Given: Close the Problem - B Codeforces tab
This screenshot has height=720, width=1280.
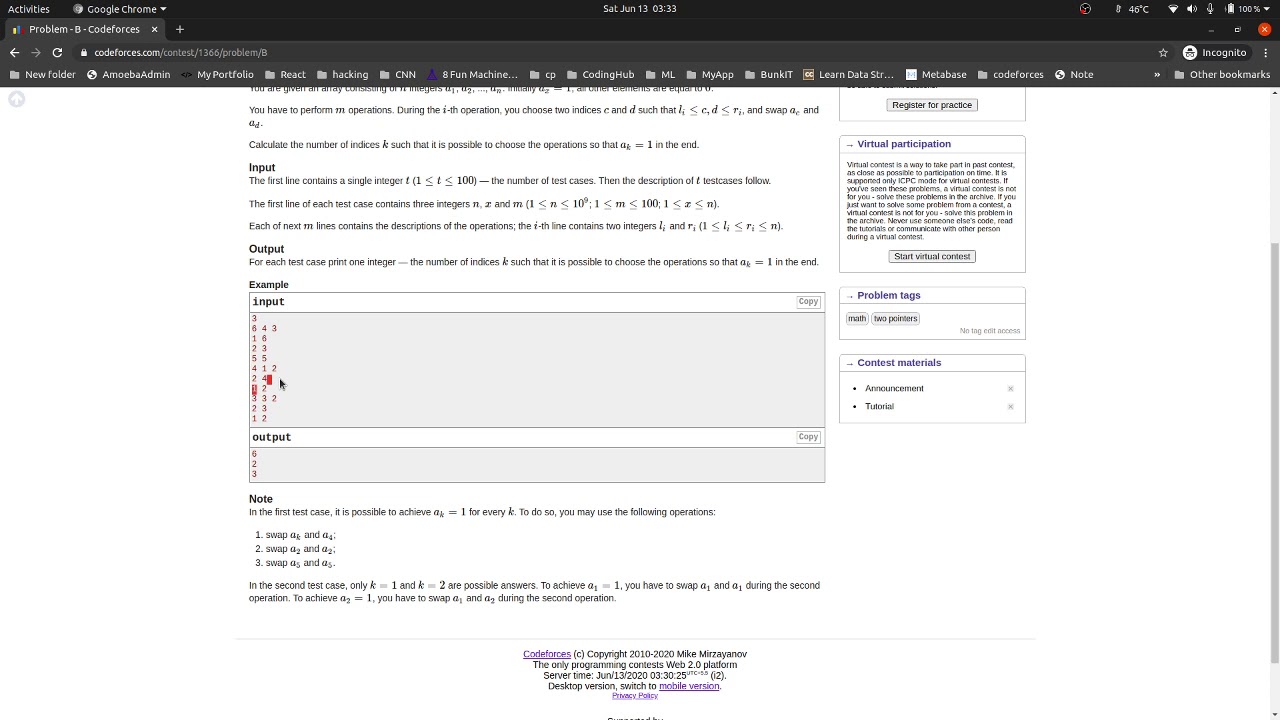Looking at the screenshot, I should pyautogui.click(x=154, y=29).
